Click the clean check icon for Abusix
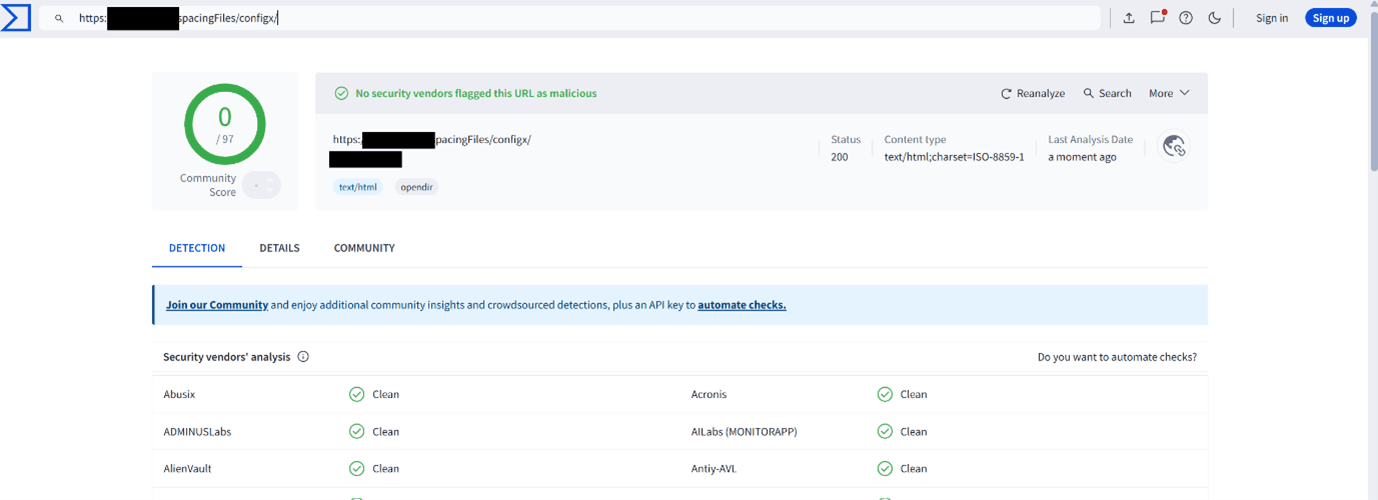 (356, 395)
